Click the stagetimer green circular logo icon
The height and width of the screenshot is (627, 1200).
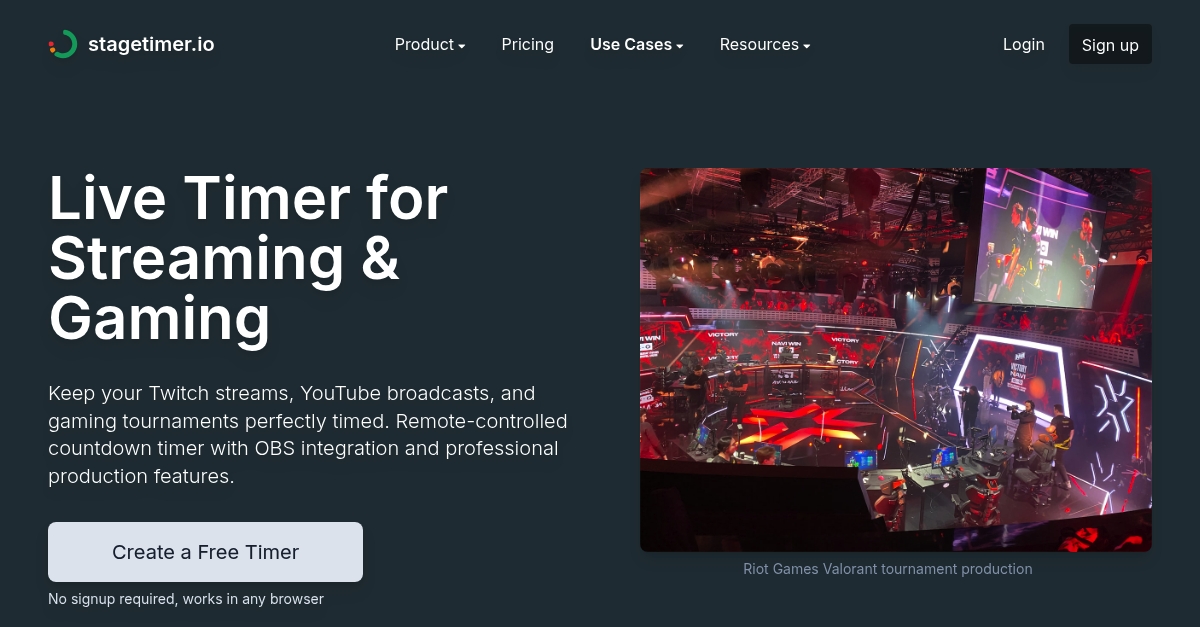63,44
